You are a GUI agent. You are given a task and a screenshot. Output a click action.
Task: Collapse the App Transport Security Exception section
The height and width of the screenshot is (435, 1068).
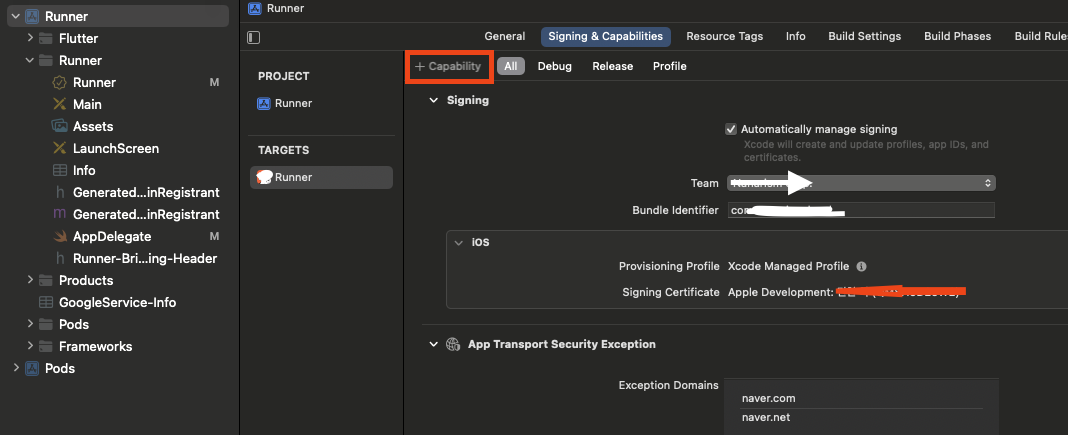pyautogui.click(x=433, y=344)
